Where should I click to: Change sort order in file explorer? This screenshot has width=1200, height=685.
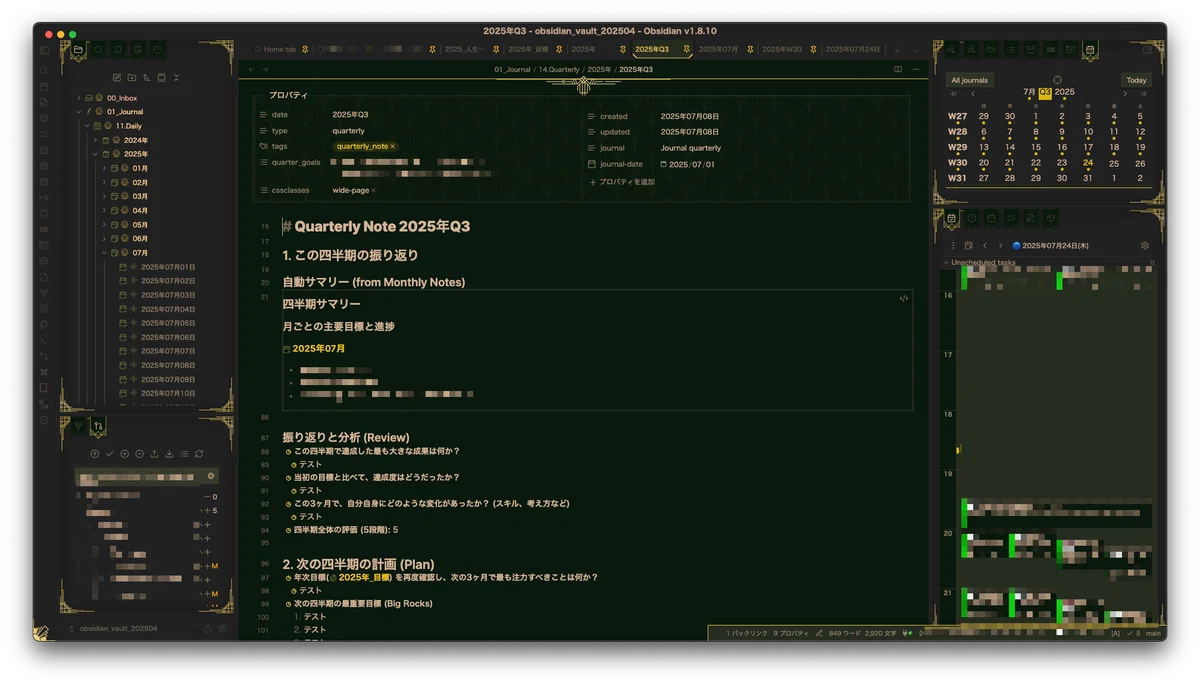coord(147,77)
